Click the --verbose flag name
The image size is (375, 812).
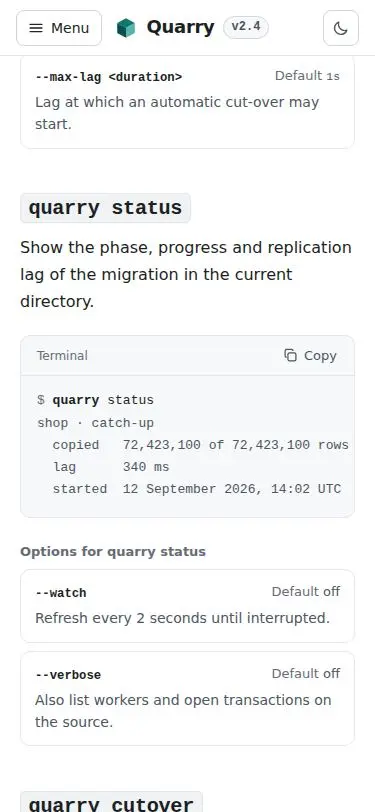pyautogui.click(x=68, y=675)
